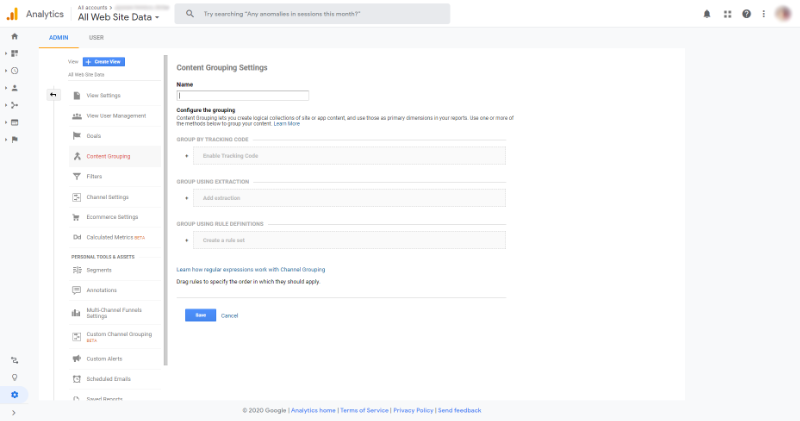
Task: Click Enable Tracking Code box
Action: tap(349, 156)
